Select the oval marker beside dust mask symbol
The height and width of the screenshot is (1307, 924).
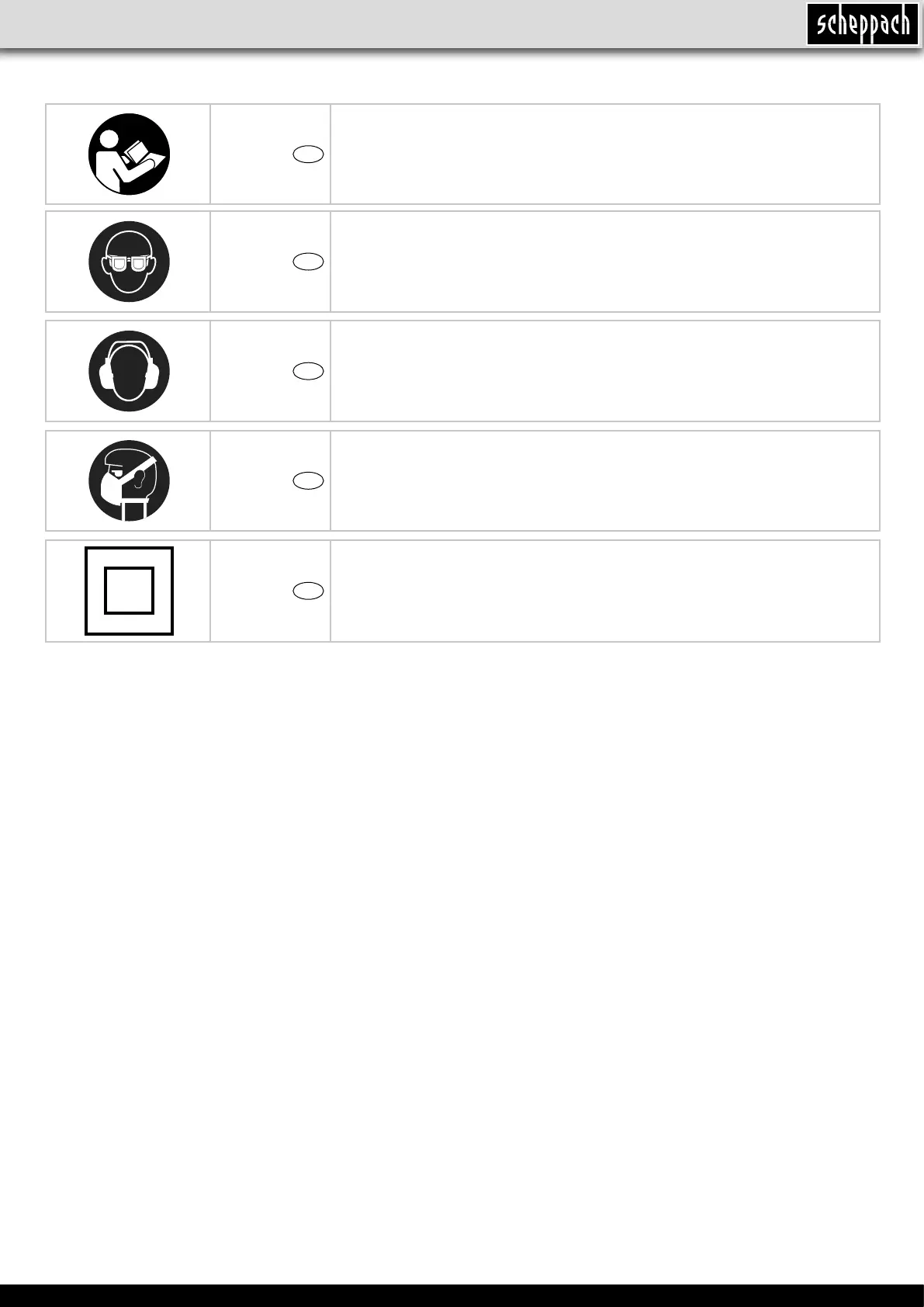308,481
